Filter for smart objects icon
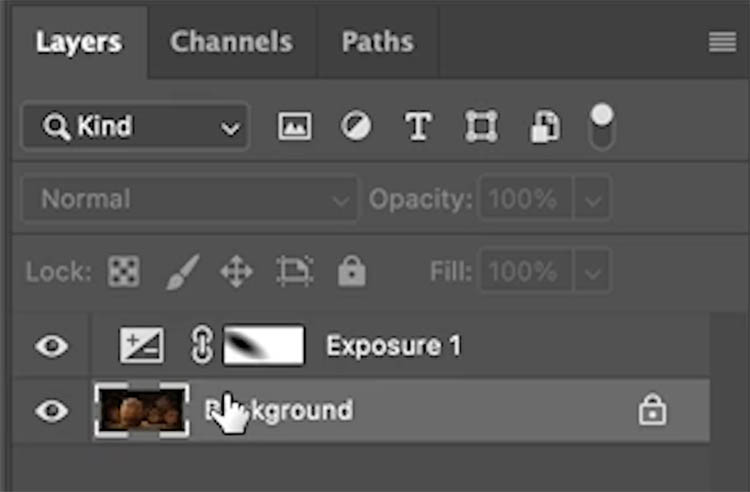This screenshot has height=492, width=750. tap(545, 127)
